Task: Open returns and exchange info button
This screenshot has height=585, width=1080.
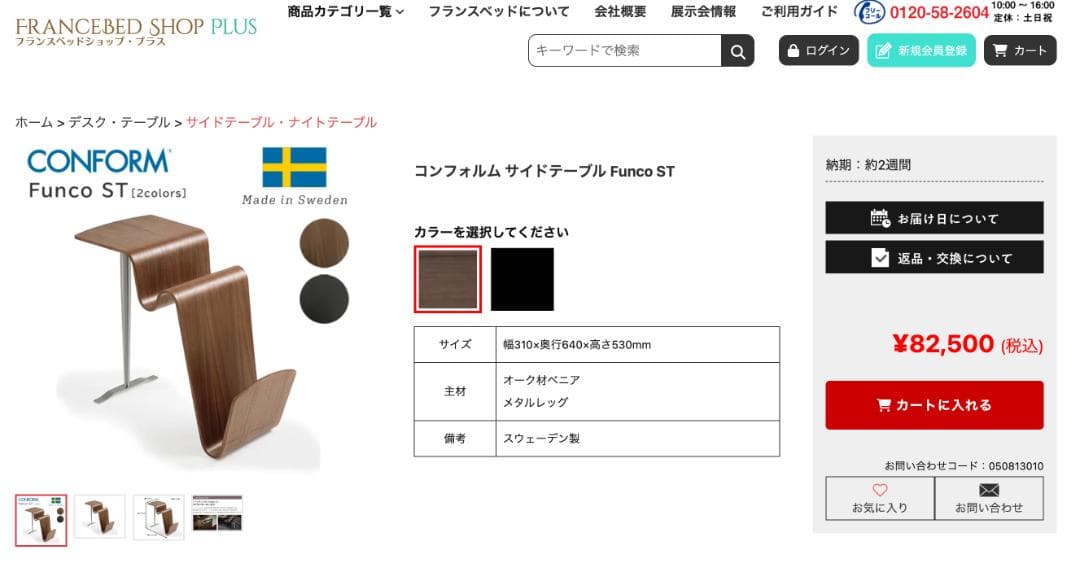Action: point(934,258)
